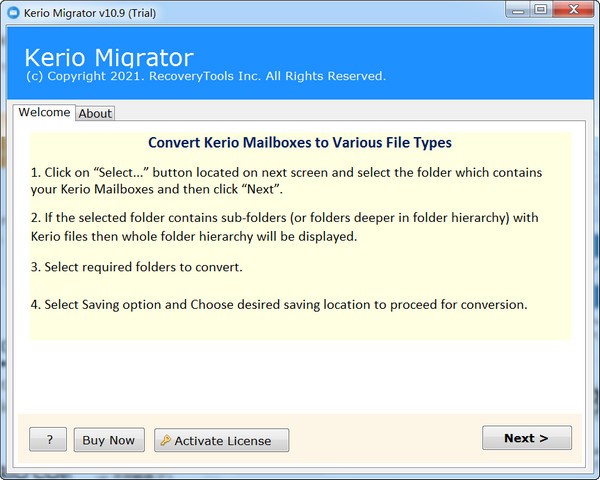Image resolution: width=600 pixels, height=480 pixels.
Task: Switch to the Welcome tab
Action: [x=43, y=113]
